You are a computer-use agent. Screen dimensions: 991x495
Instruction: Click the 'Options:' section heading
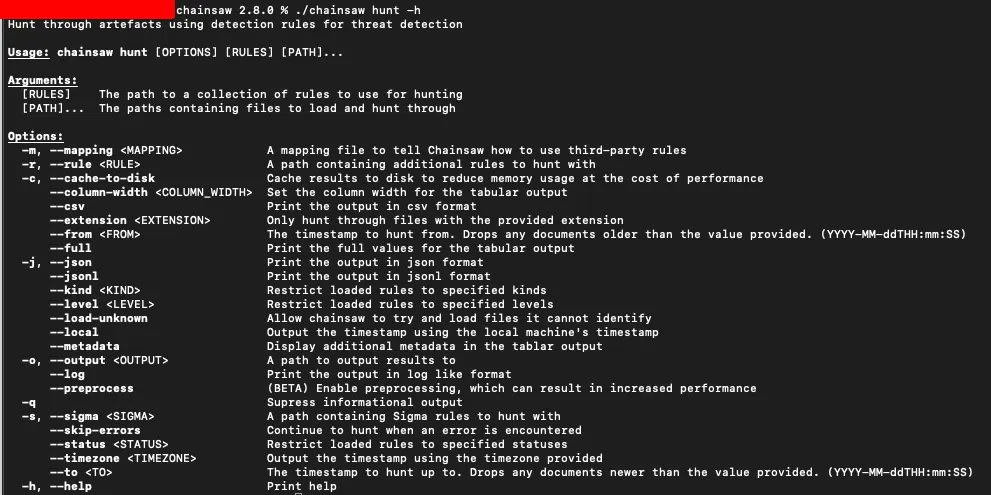(35, 136)
